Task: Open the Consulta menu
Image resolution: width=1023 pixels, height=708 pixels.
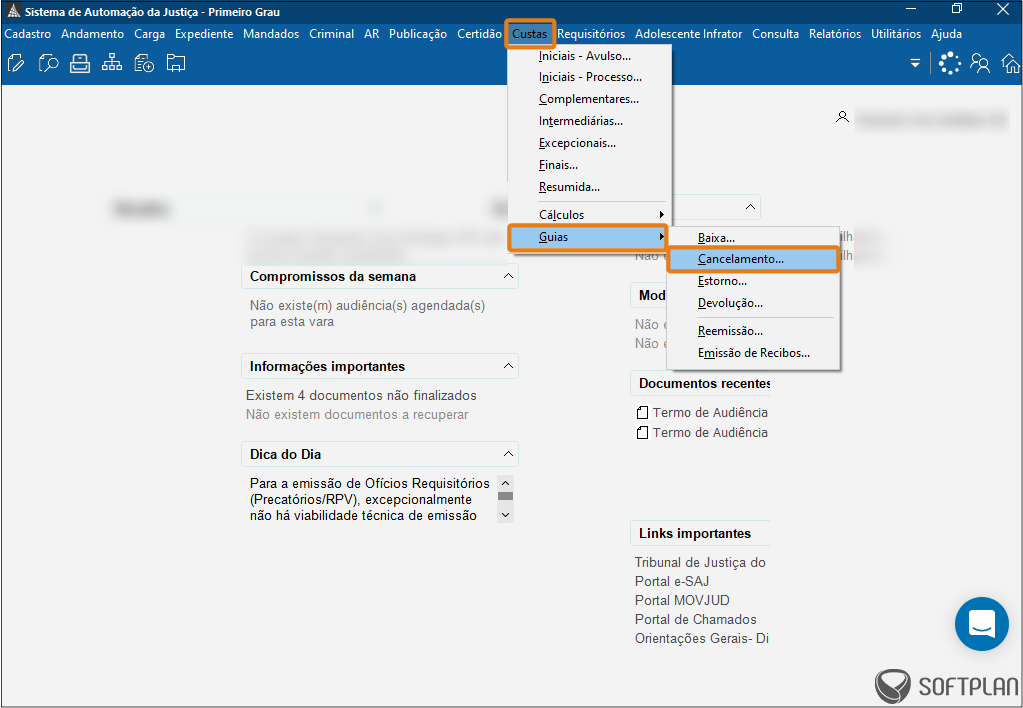Action: click(x=776, y=34)
